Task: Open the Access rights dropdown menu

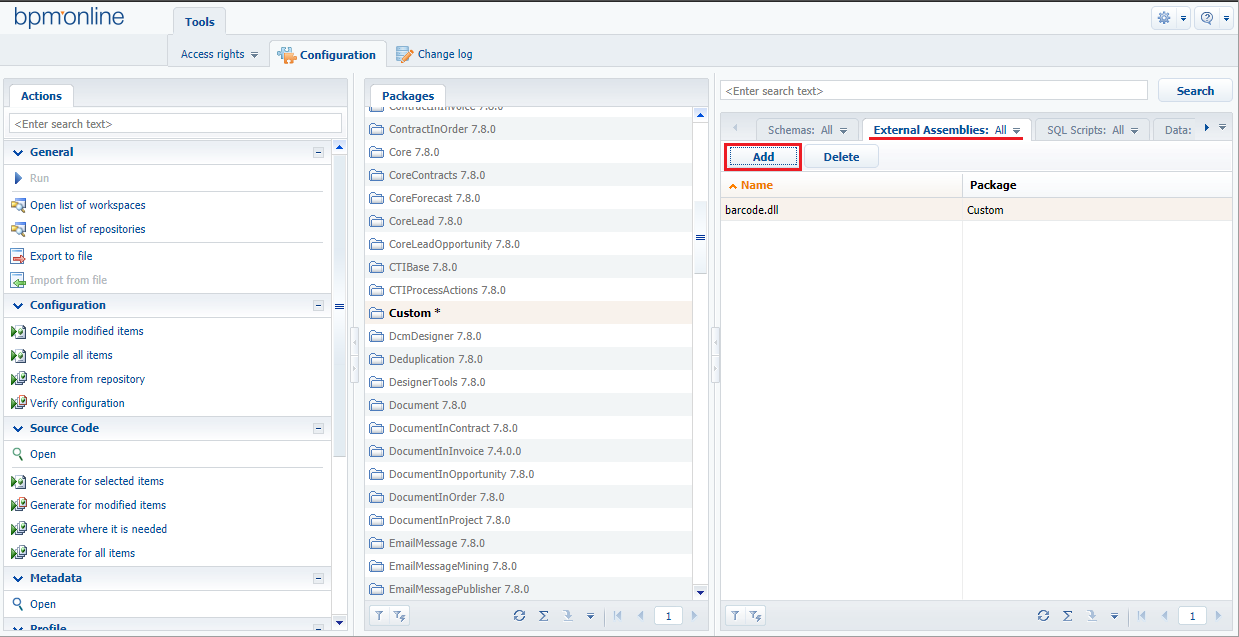Action: [219, 54]
